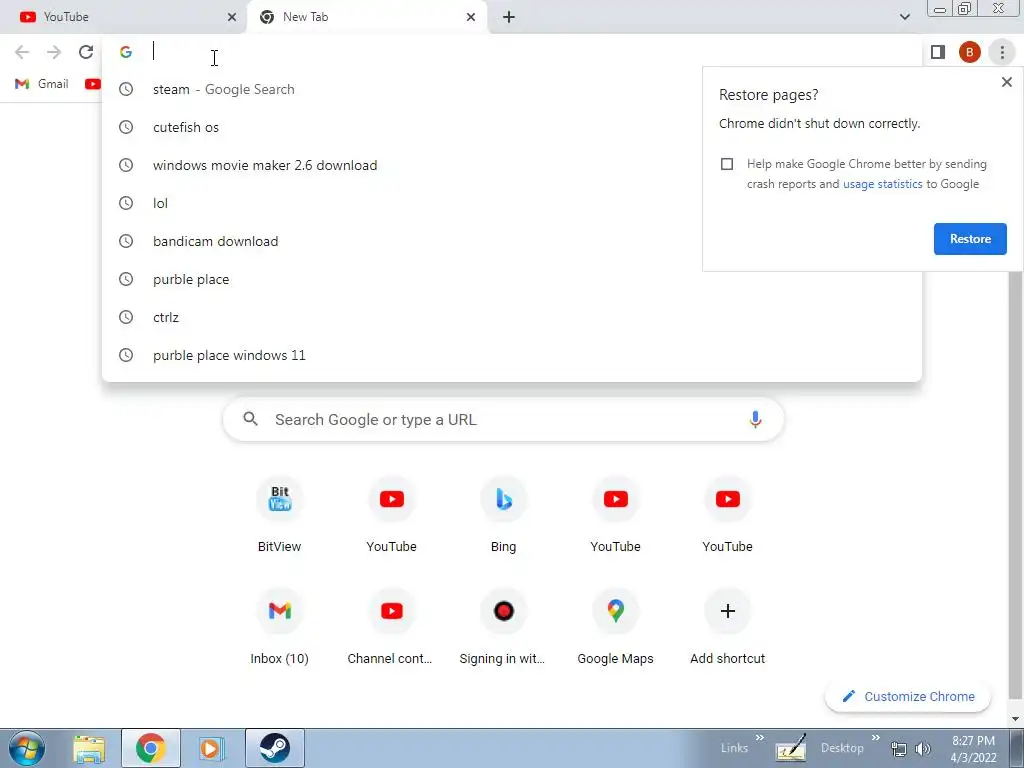Click the browser back arrow

22,52
